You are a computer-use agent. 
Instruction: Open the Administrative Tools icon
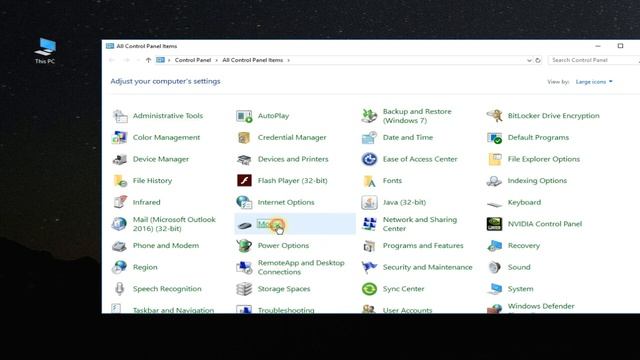pyautogui.click(x=120, y=116)
